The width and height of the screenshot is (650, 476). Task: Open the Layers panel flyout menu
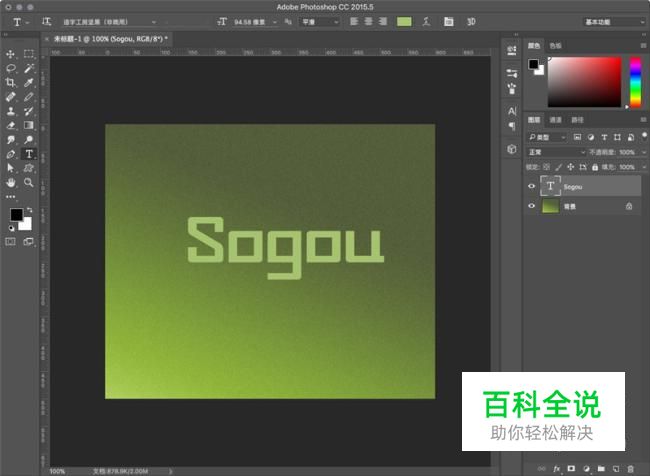[x=643, y=120]
